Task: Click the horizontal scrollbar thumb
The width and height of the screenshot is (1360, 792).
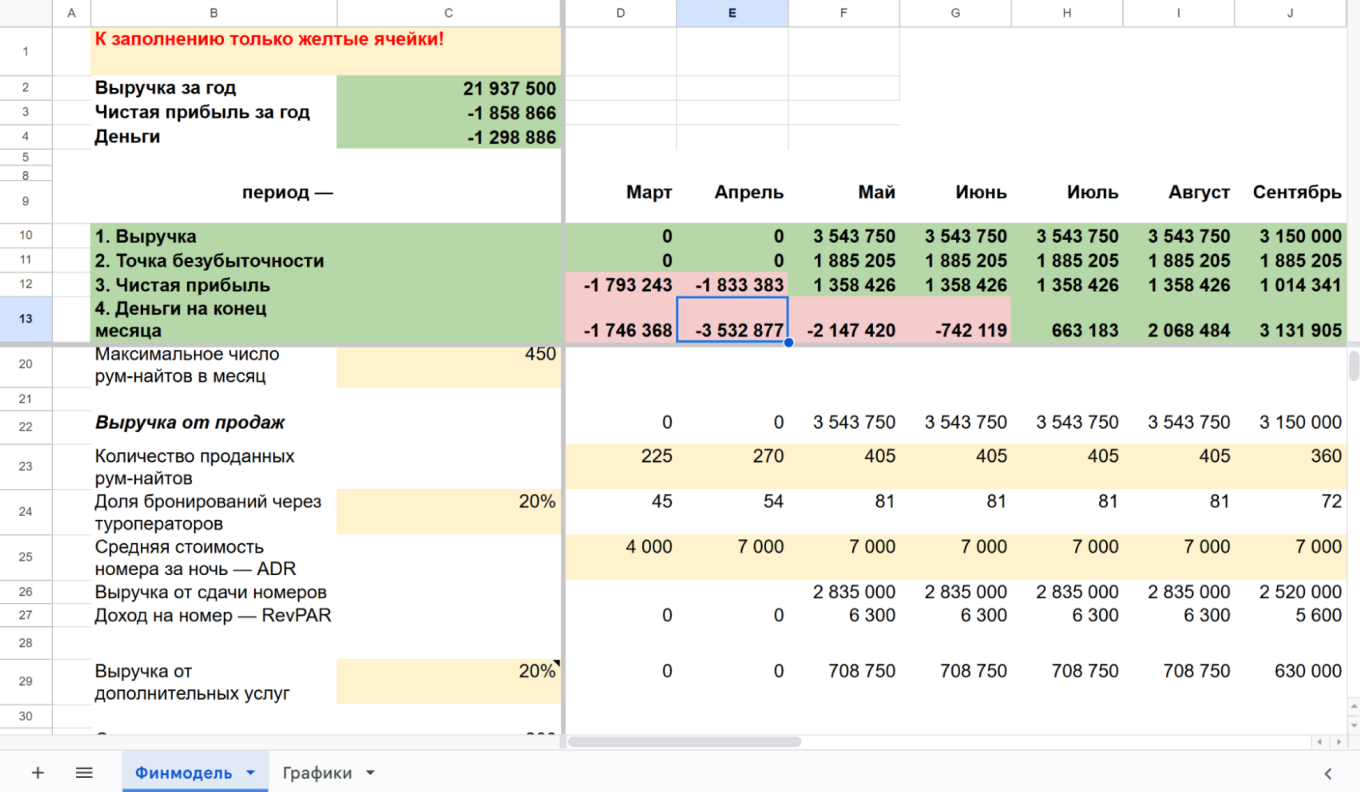Action: (685, 742)
